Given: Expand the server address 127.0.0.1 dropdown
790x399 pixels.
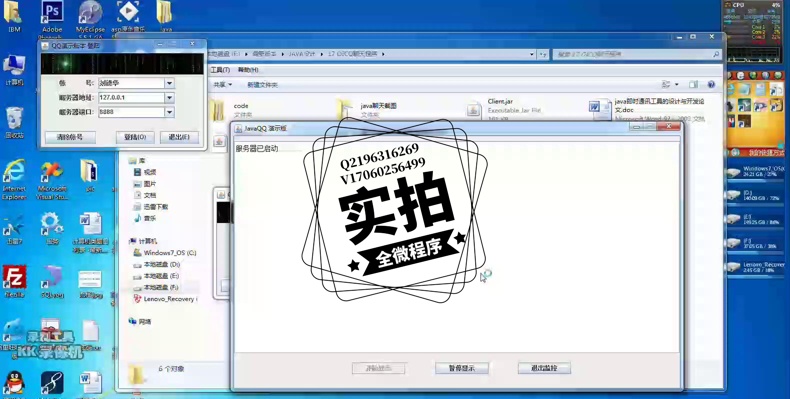Looking at the screenshot, I should (170, 98).
